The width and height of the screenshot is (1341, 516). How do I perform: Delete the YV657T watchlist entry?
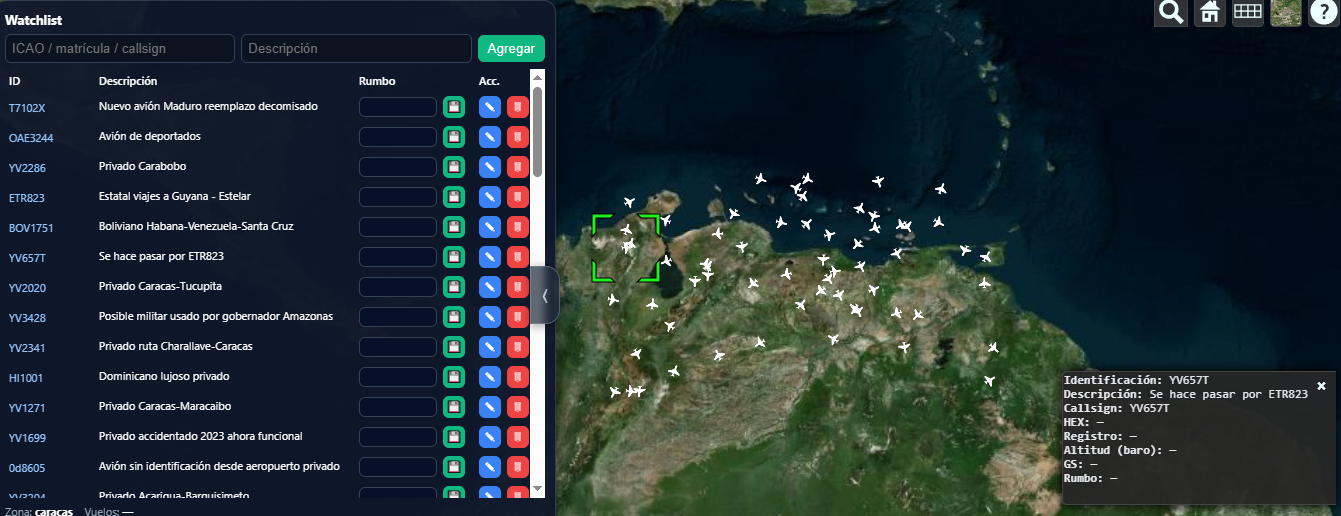pyautogui.click(x=518, y=257)
